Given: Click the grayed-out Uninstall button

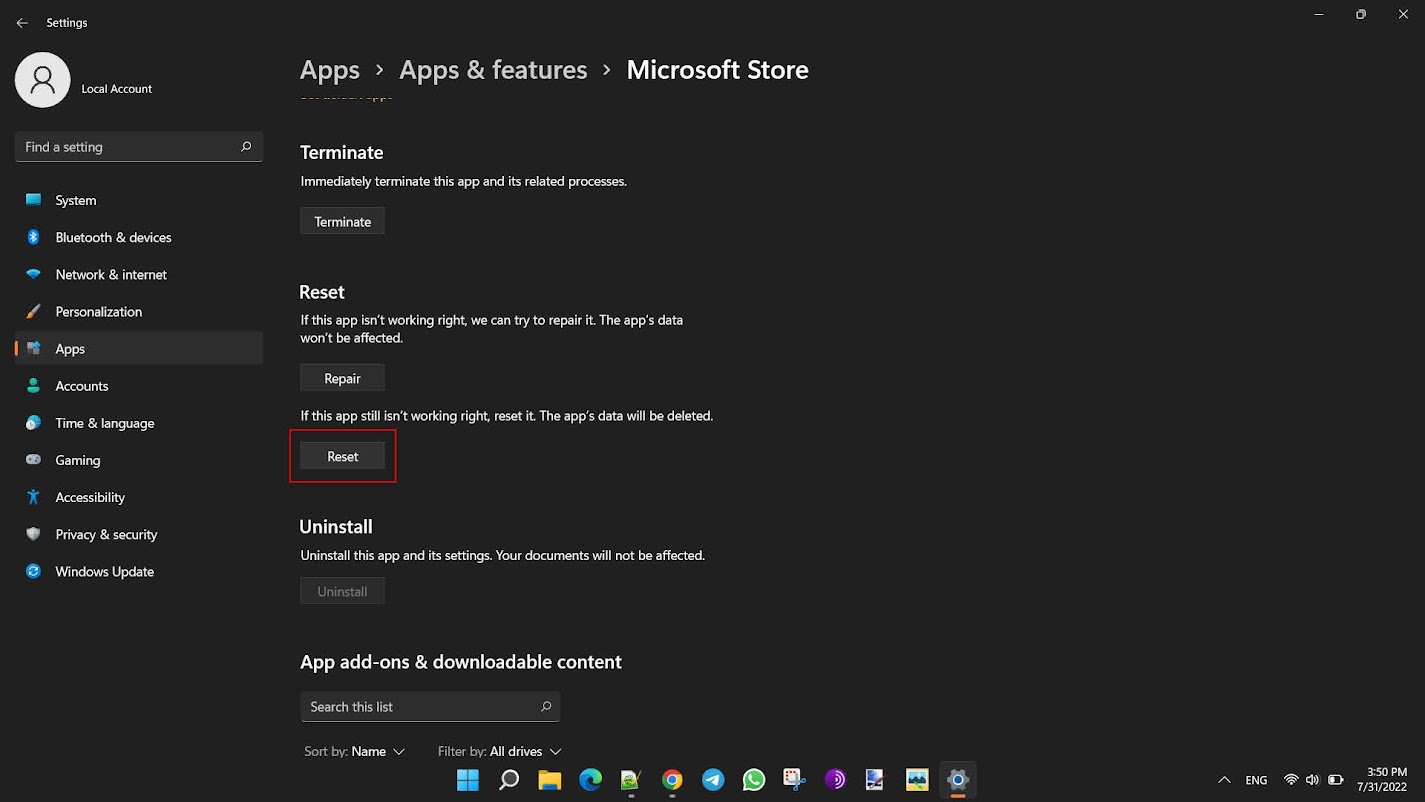Looking at the screenshot, I should (x=342, y=591).
